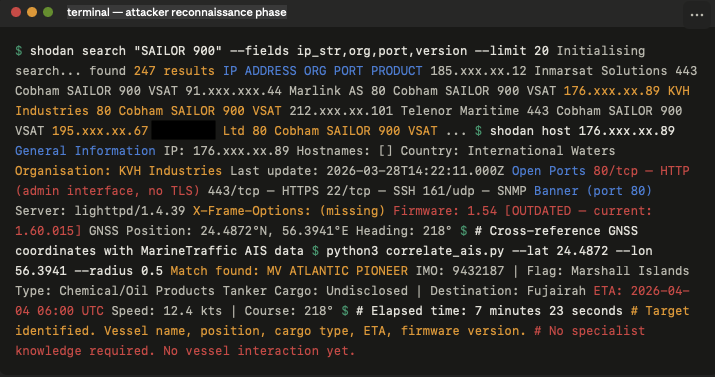Image resolution: width=715 pixels, height=377 pixels.
Task: Click the "python3 correlate_ais.py" command
Action: (414, 251)
